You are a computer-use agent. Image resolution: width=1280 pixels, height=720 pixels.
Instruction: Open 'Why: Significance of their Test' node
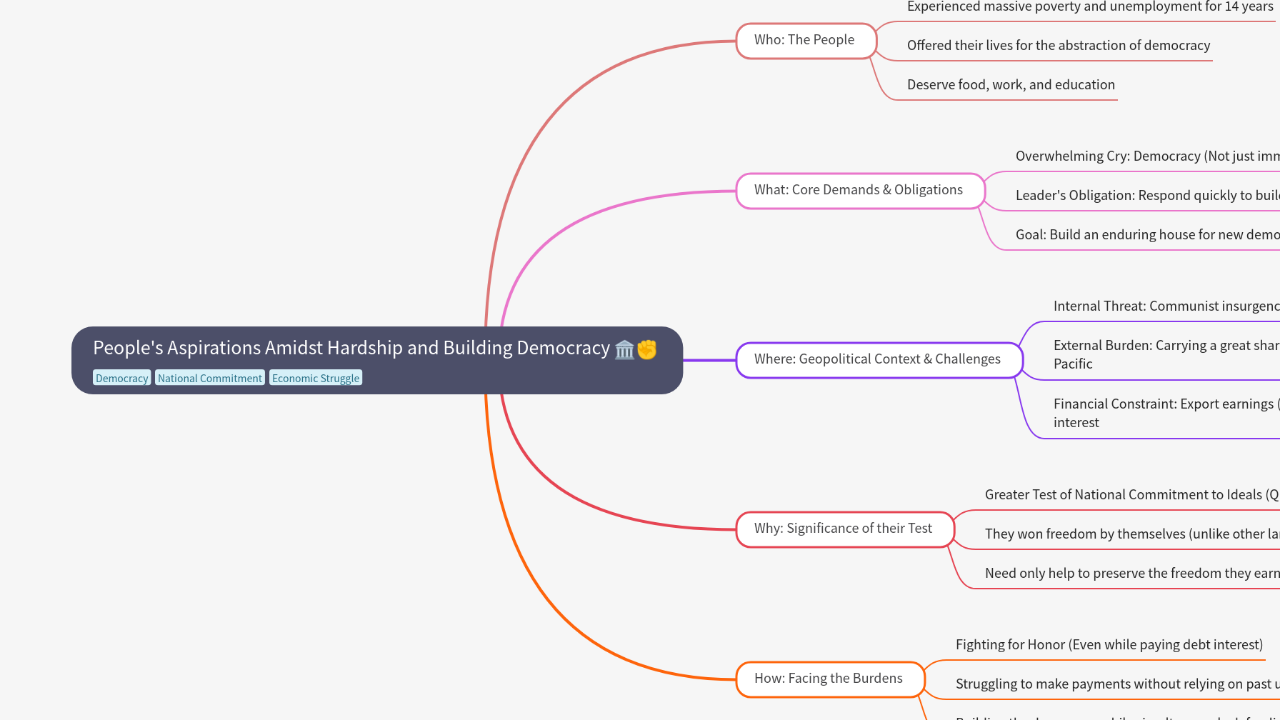tap(843, 529)
